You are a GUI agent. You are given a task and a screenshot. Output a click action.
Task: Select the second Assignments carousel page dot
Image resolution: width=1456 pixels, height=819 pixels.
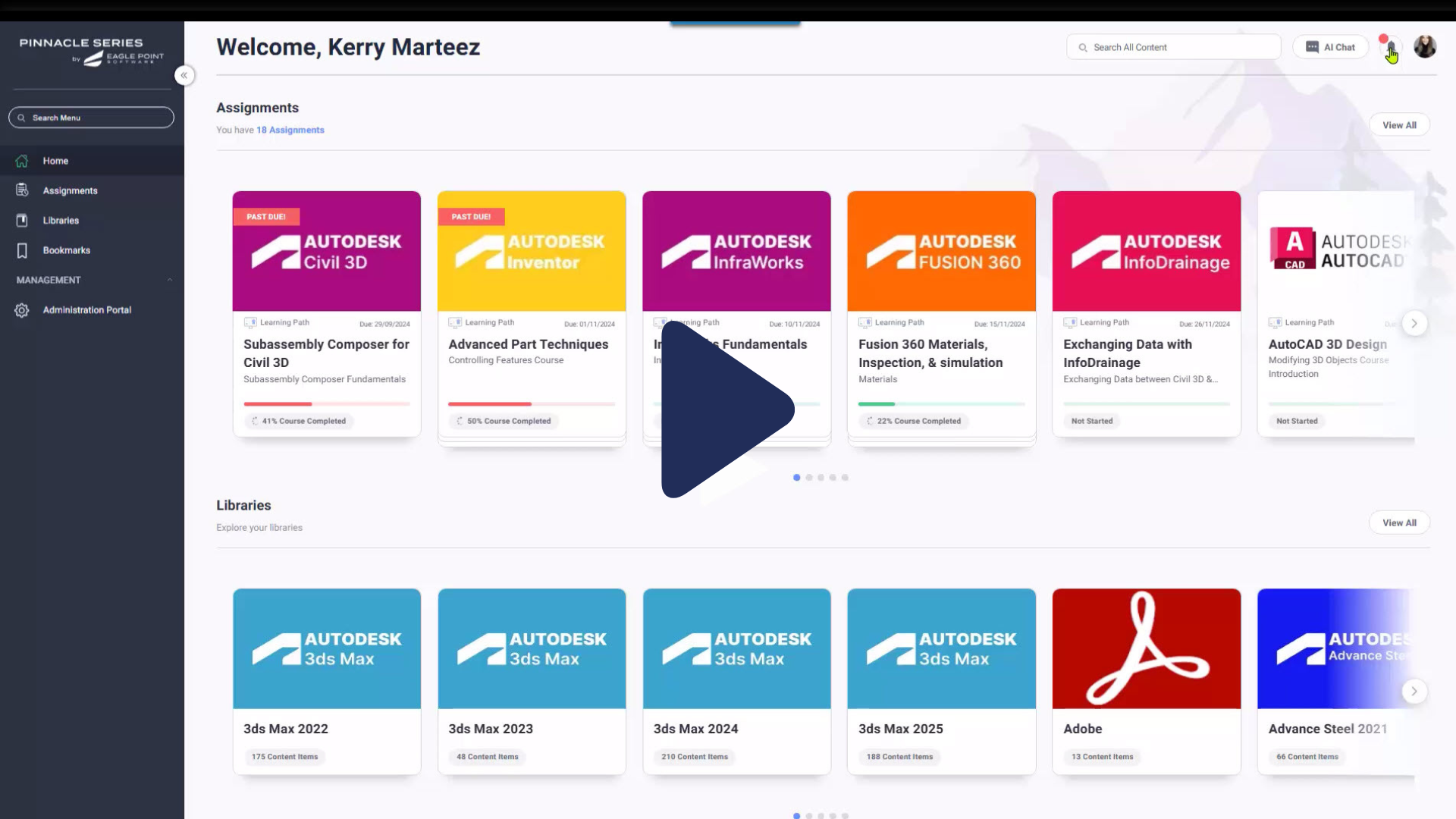tap(809, 478)
